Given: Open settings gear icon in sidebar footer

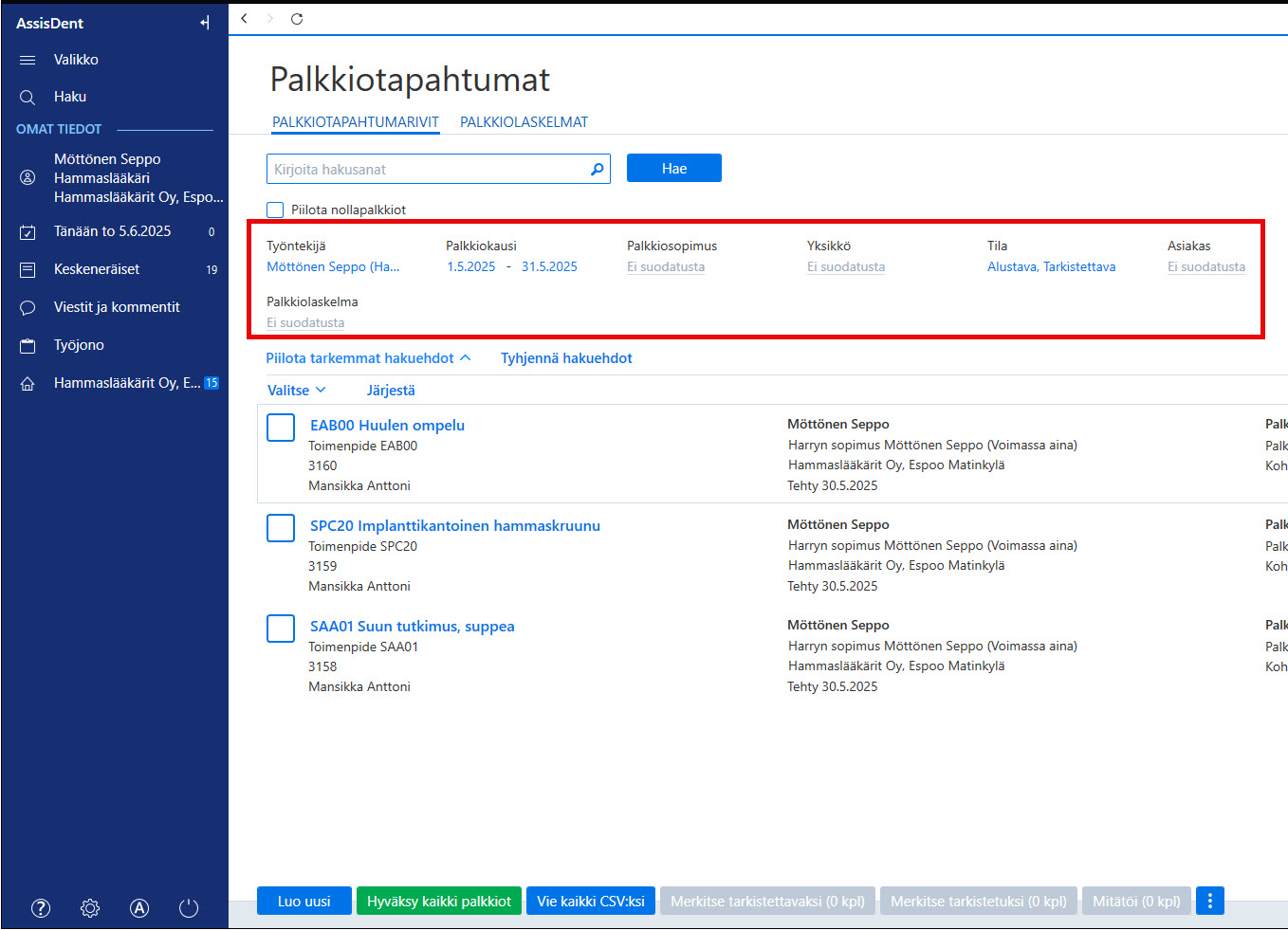Looking at the screenshot, I should (90, 908).
